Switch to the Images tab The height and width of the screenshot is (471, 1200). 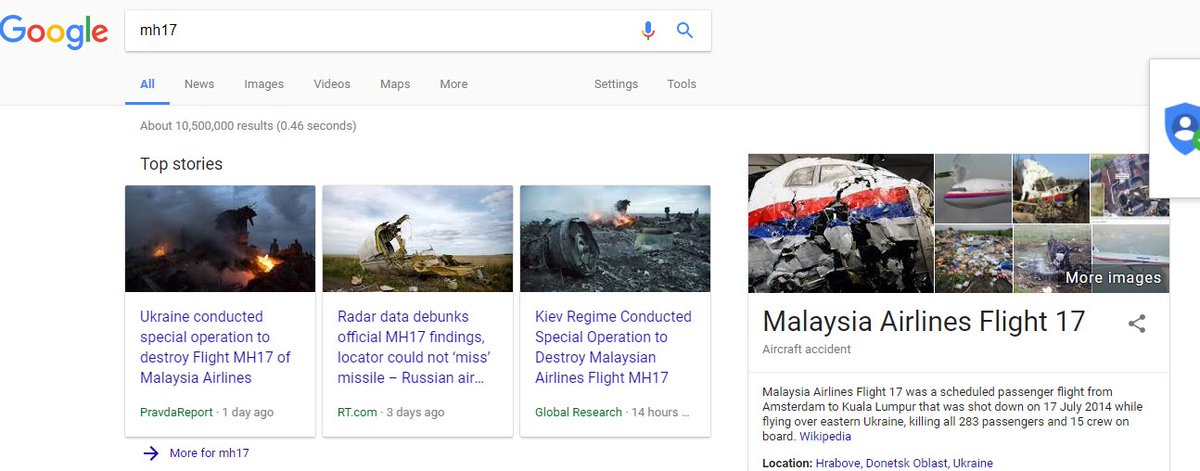coord(264,84)
